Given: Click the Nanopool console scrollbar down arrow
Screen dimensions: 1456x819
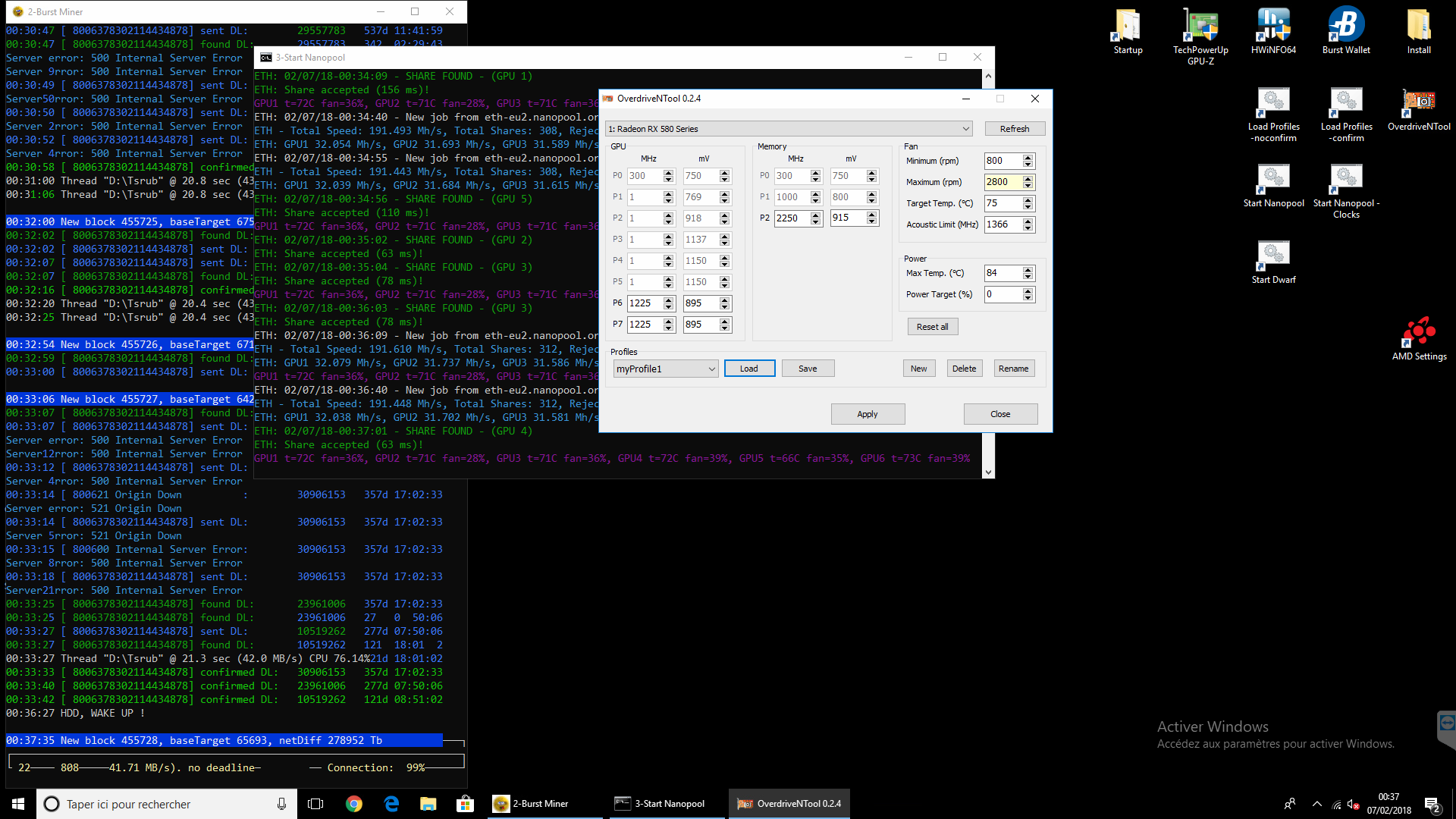Looking at the screenshot, I should 988,472.
